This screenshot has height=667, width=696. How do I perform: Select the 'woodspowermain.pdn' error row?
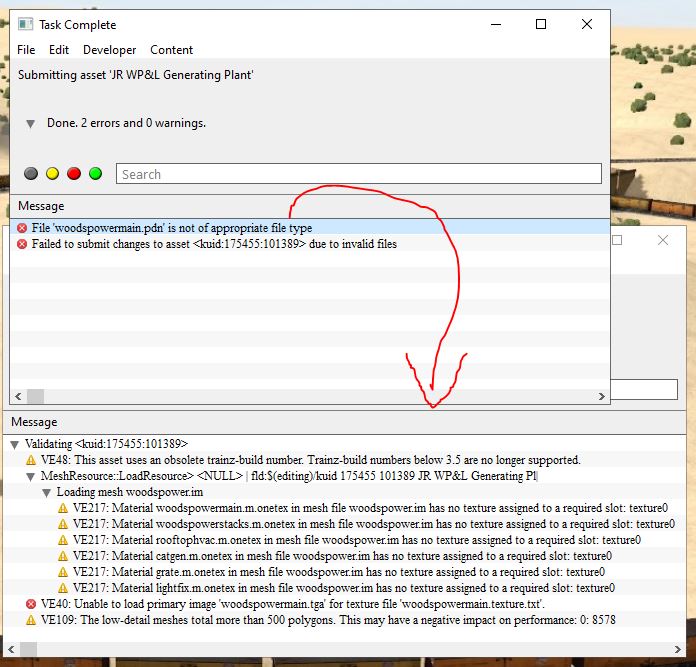pos(310,228)
